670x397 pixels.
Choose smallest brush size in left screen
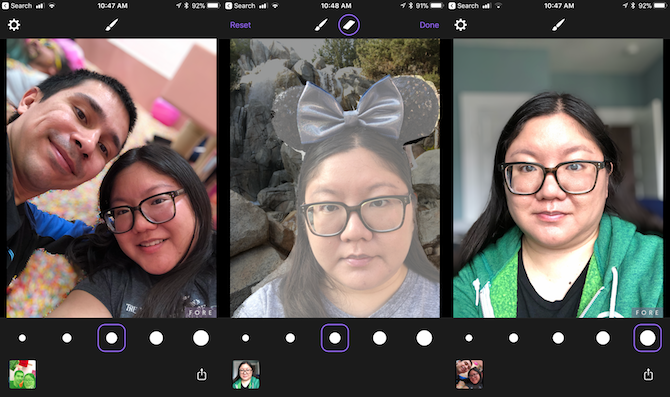pos(22,338)
